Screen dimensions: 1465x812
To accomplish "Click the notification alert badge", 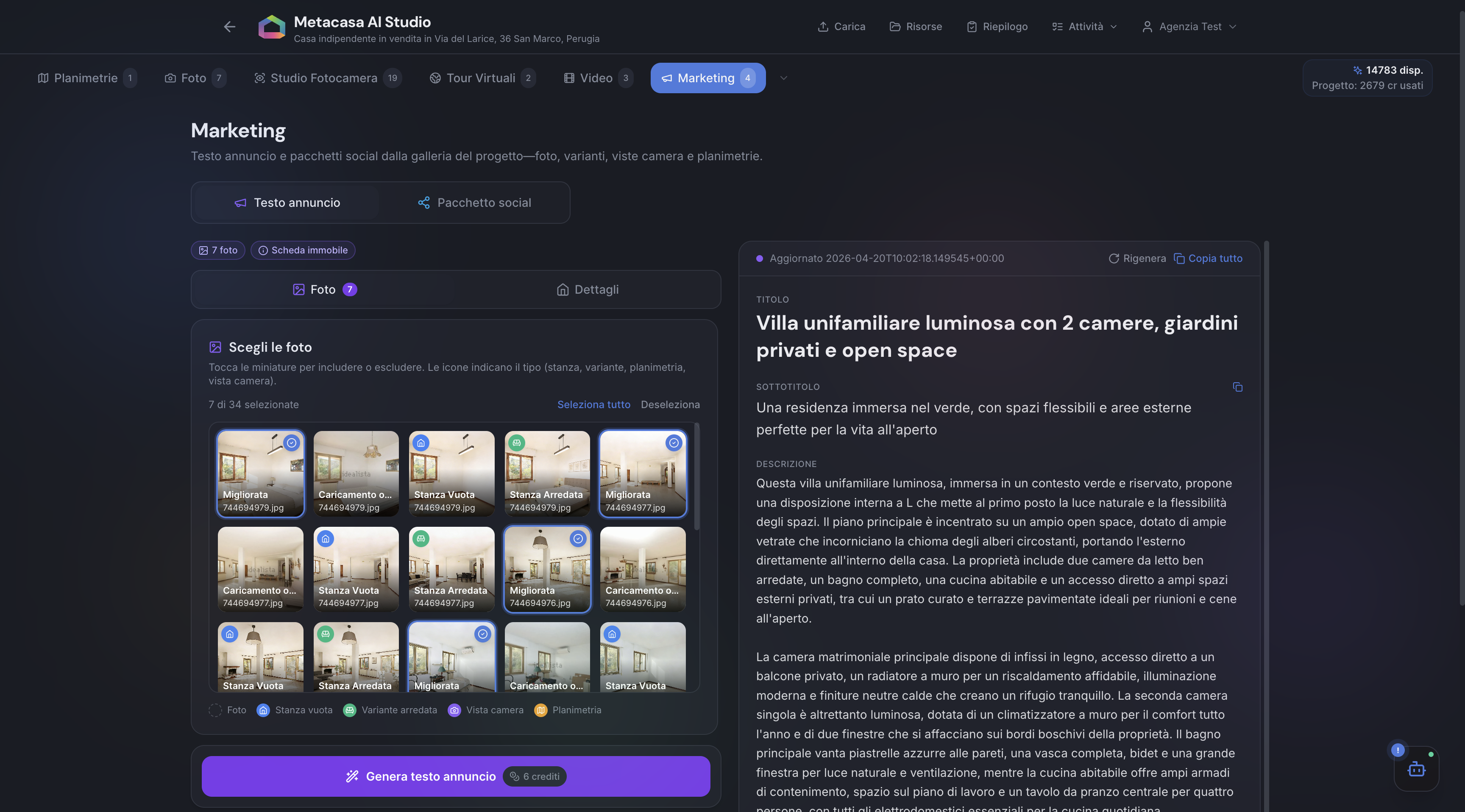I will coord(1397,750).
